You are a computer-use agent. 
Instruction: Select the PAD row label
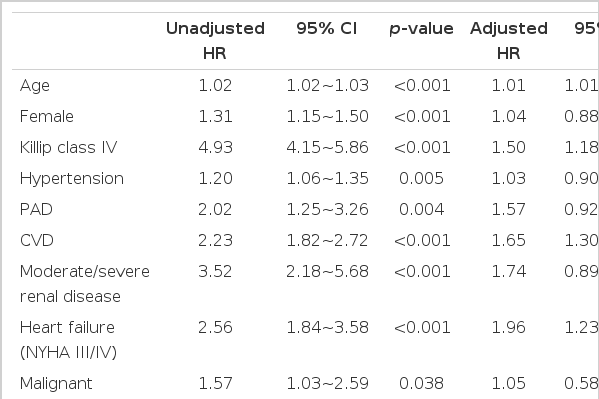tap(36, 209)
